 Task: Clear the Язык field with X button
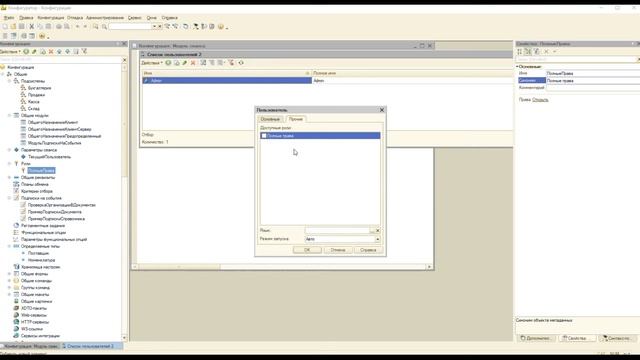tap(378, 231)
